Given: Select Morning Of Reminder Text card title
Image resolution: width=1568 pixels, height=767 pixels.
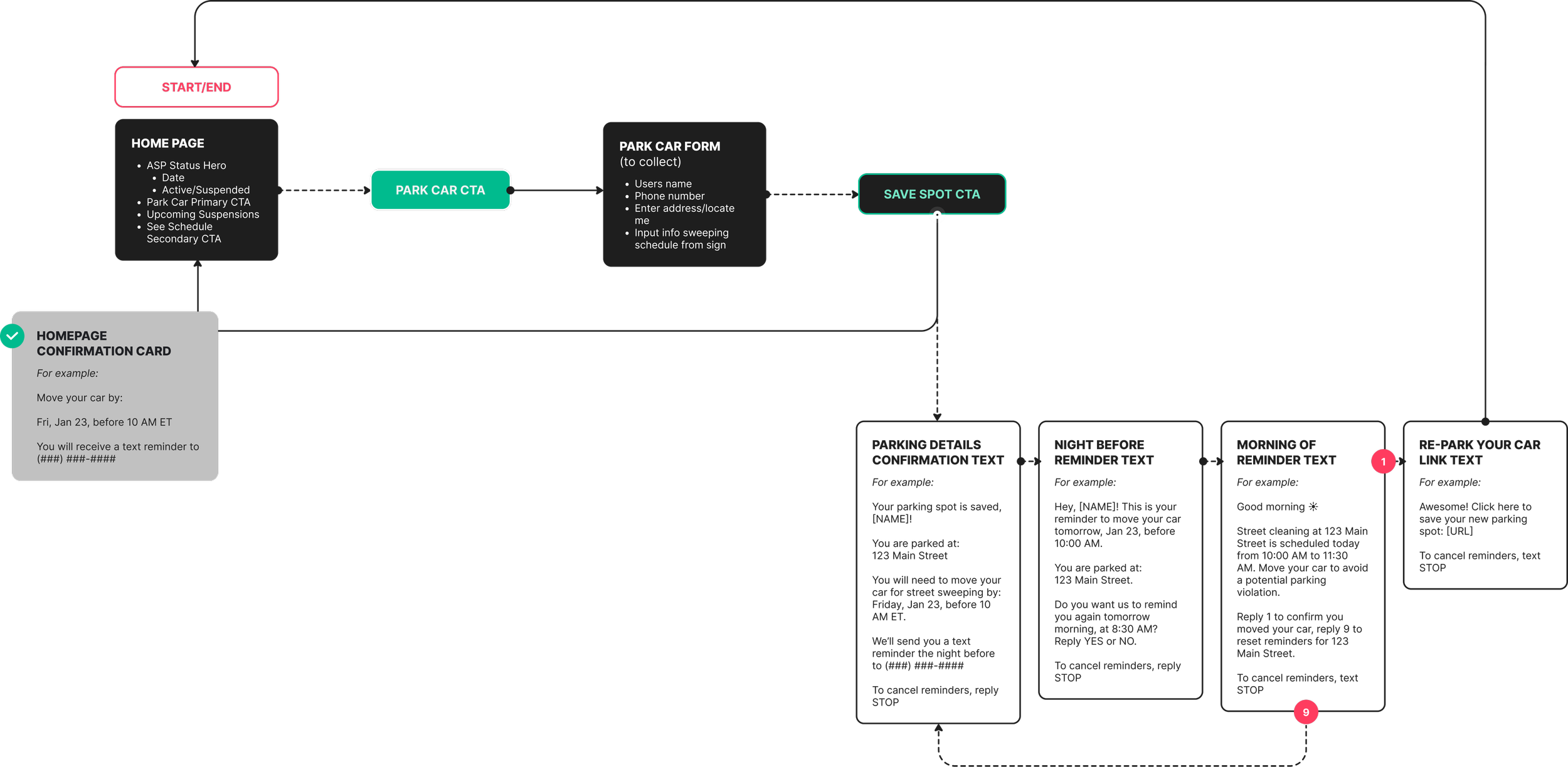Looking at the screenshot, I should pyautogui.click(x=1286, y=452).
